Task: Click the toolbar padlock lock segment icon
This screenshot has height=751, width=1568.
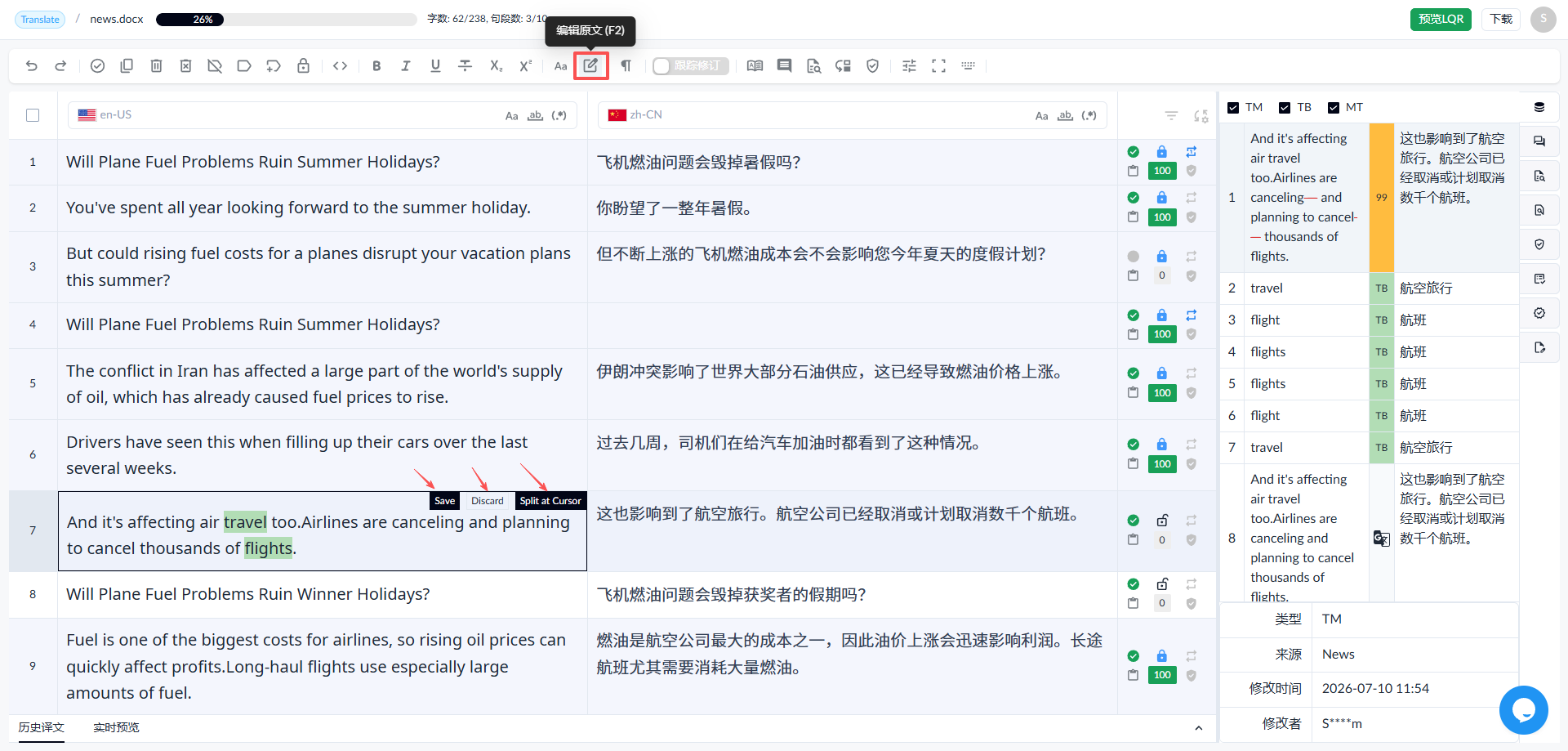Action: click(x=303, y=66)
